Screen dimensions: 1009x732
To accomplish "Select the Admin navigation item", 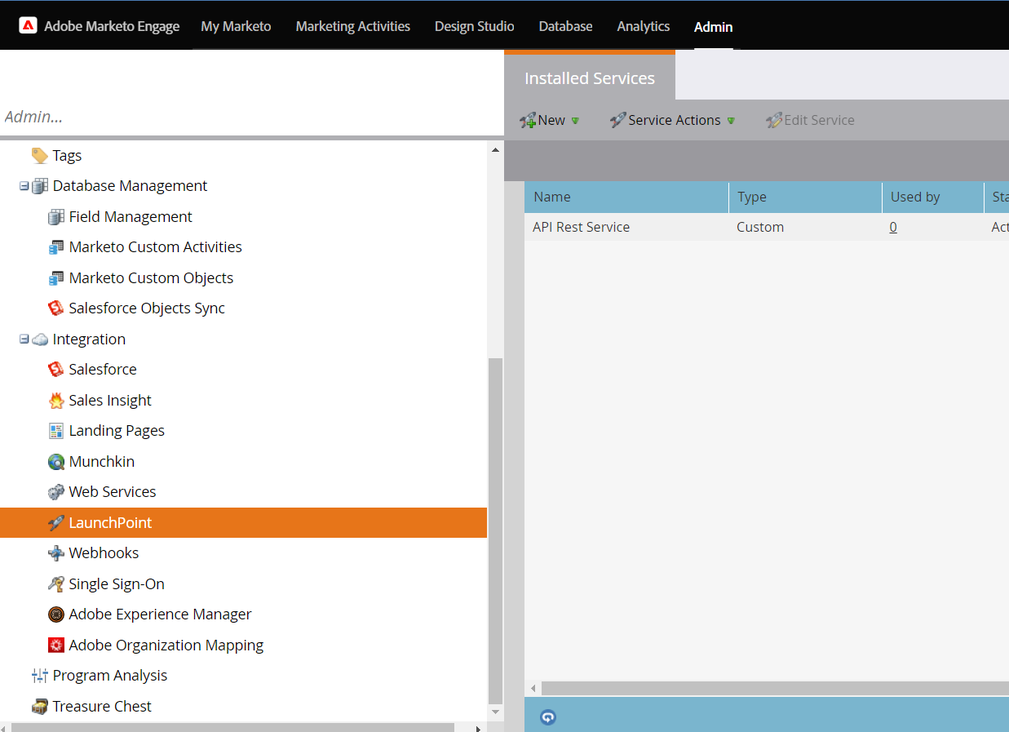I will click(x=713, y=27).
